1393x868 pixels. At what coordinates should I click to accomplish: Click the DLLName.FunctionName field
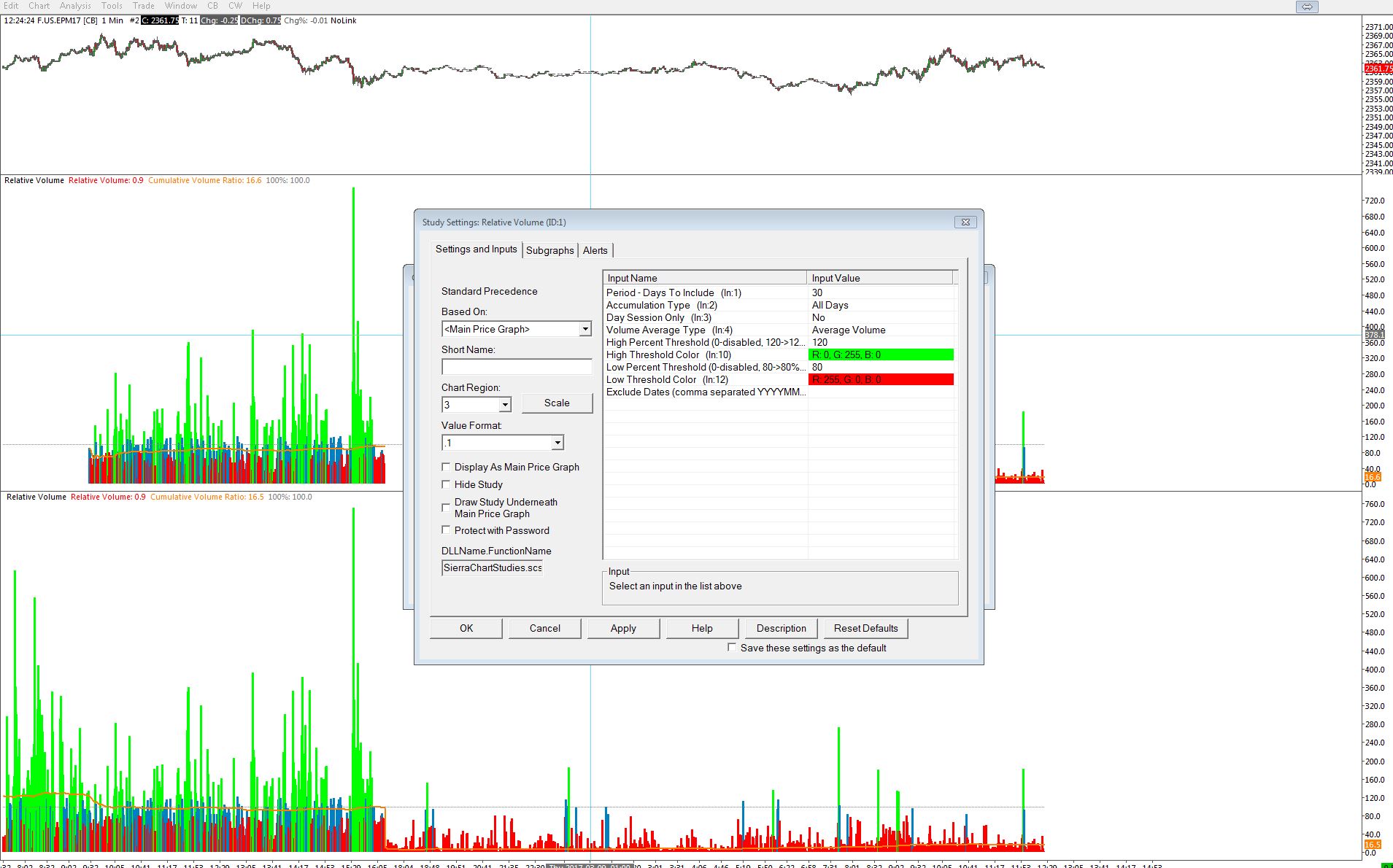493,568
